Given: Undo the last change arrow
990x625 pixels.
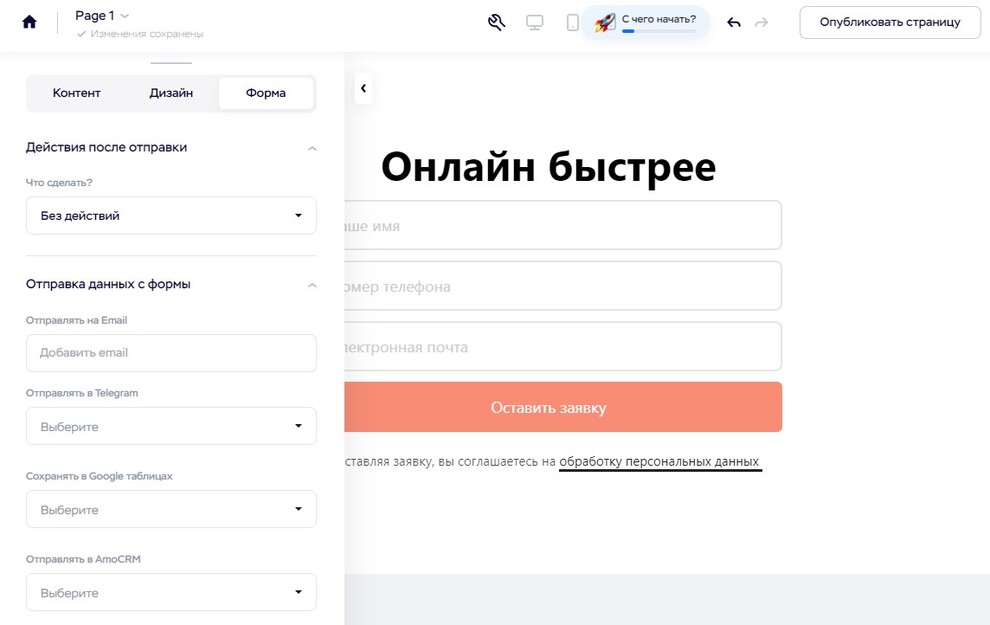Looking at the screenshot, I should point(734,23).
